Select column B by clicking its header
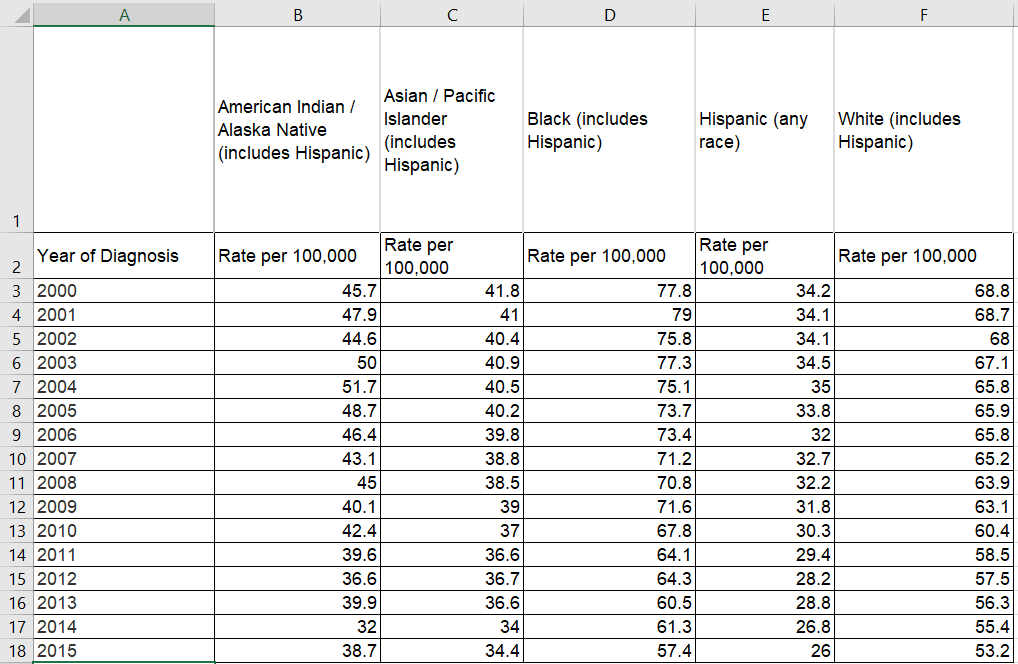1018x664 pixels. point(296,14)
